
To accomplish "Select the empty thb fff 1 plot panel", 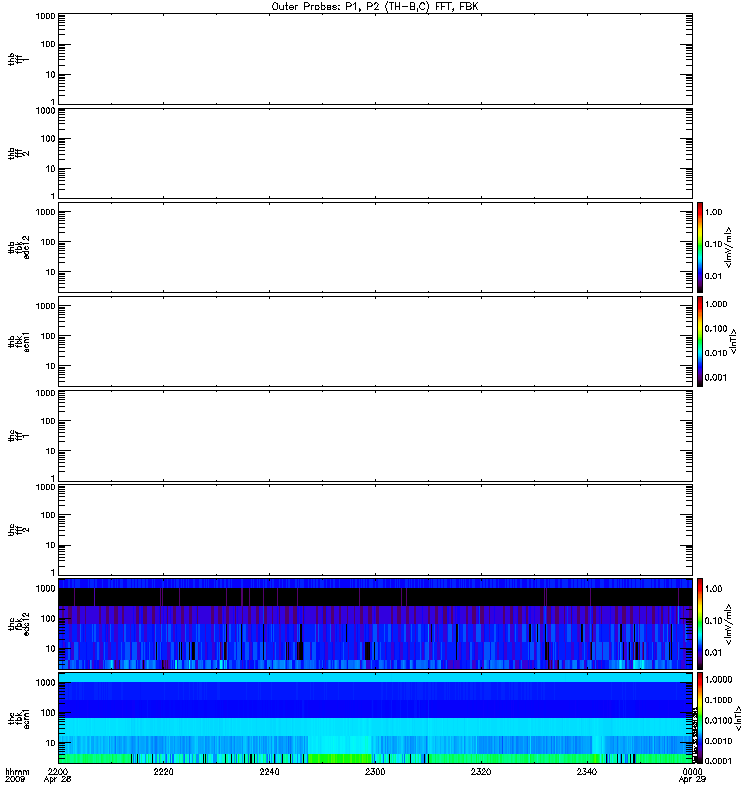I will 375,59.
